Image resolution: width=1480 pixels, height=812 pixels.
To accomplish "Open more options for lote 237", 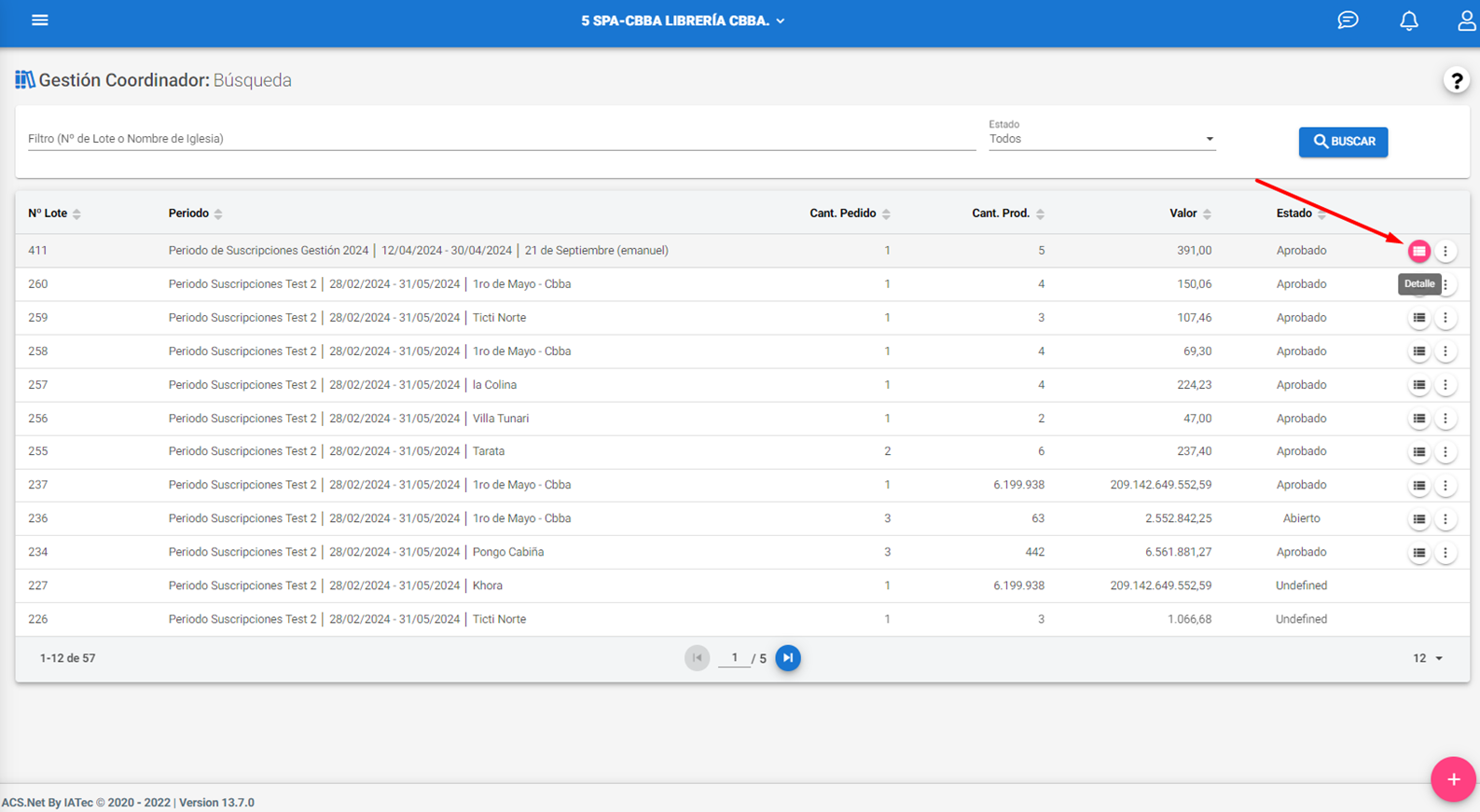I will tap(1445, 486).
